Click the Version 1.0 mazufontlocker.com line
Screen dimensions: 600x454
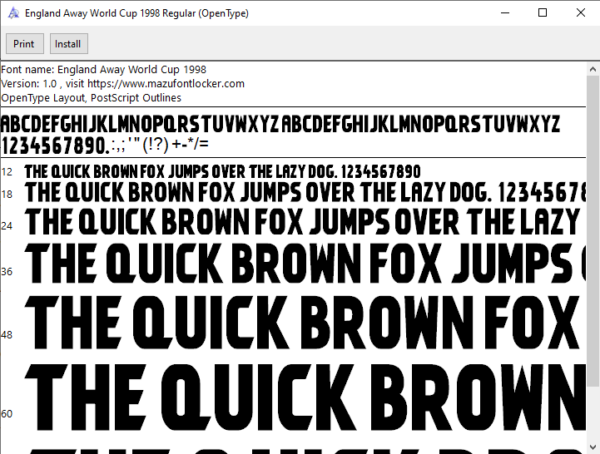(x=123, y=84)
